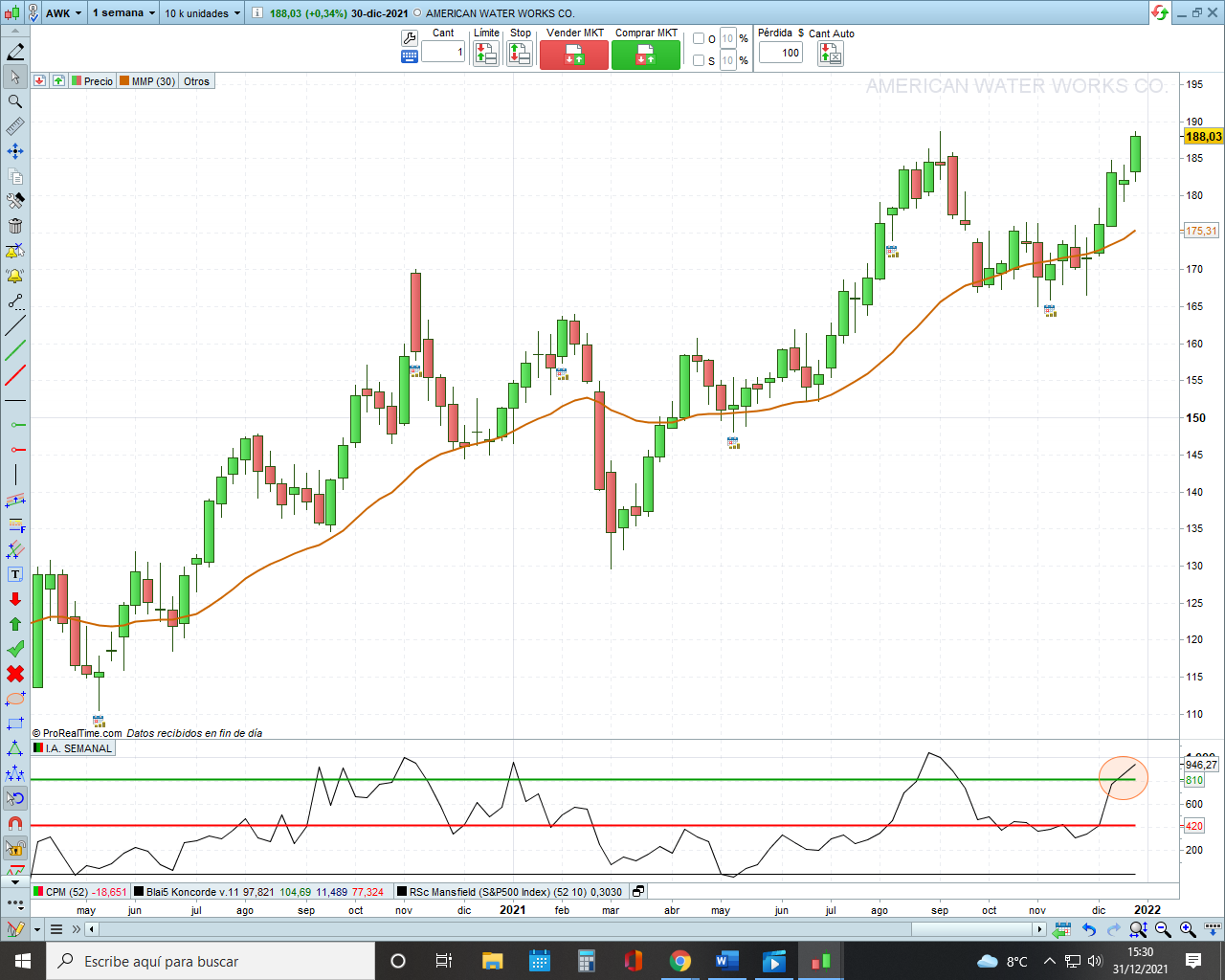
Task: Click the info icon beside price
Action: [257, 13]
